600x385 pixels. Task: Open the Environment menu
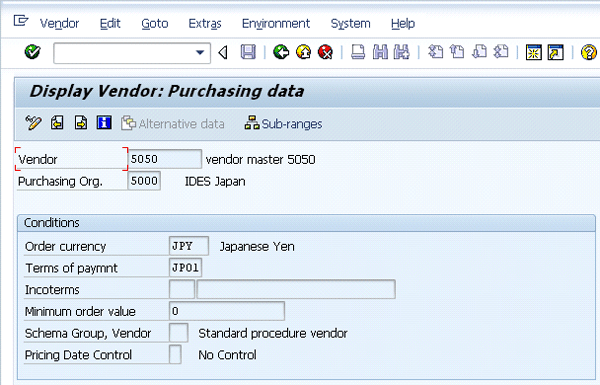pos(276,24)
